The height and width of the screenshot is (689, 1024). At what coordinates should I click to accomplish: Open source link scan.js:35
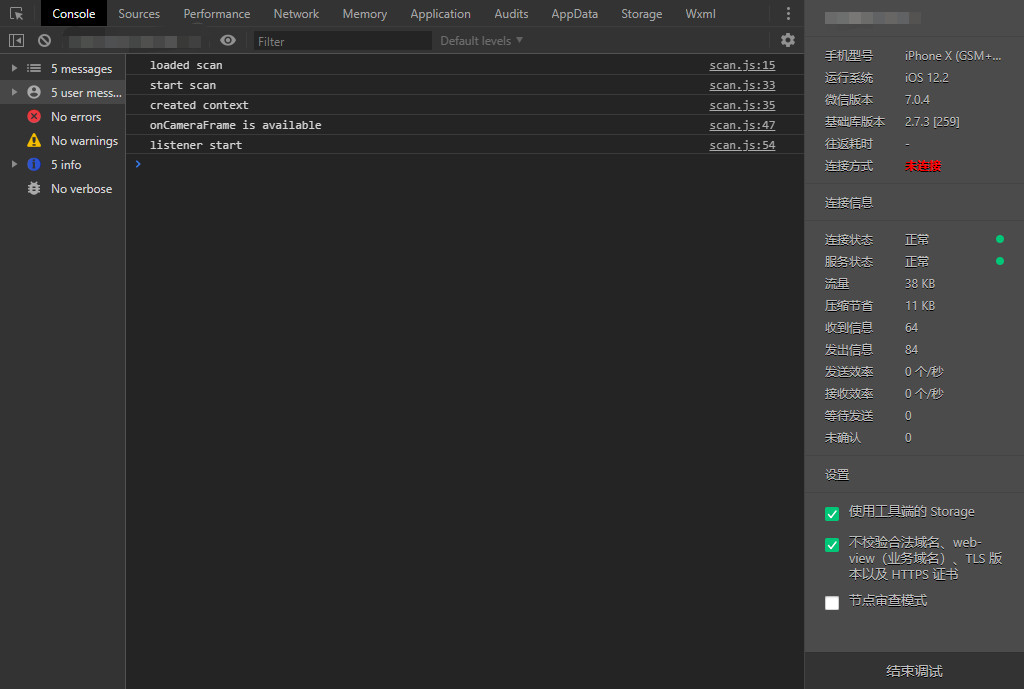[x=742, y=105]
